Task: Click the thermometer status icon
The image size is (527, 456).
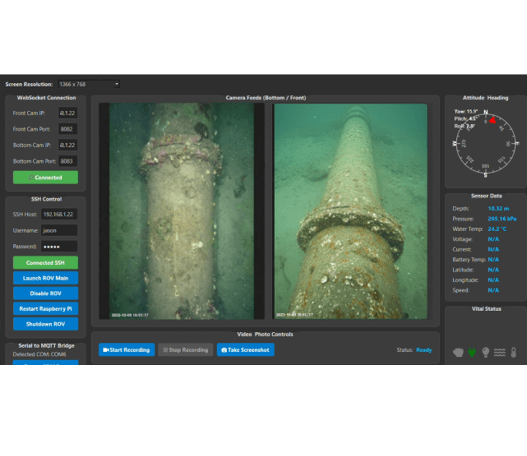Action: coord(513,352)
